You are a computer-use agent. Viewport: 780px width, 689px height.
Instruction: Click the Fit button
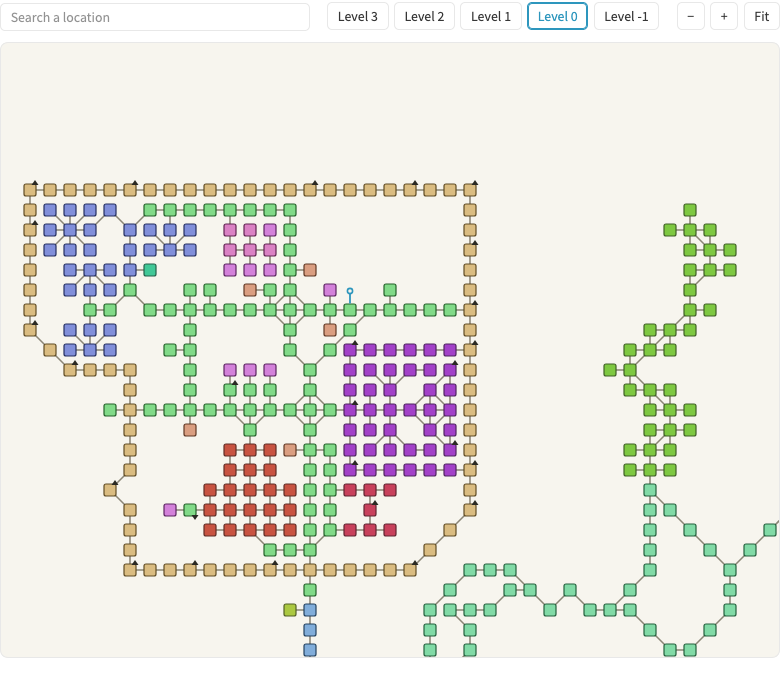coord(762,16)
